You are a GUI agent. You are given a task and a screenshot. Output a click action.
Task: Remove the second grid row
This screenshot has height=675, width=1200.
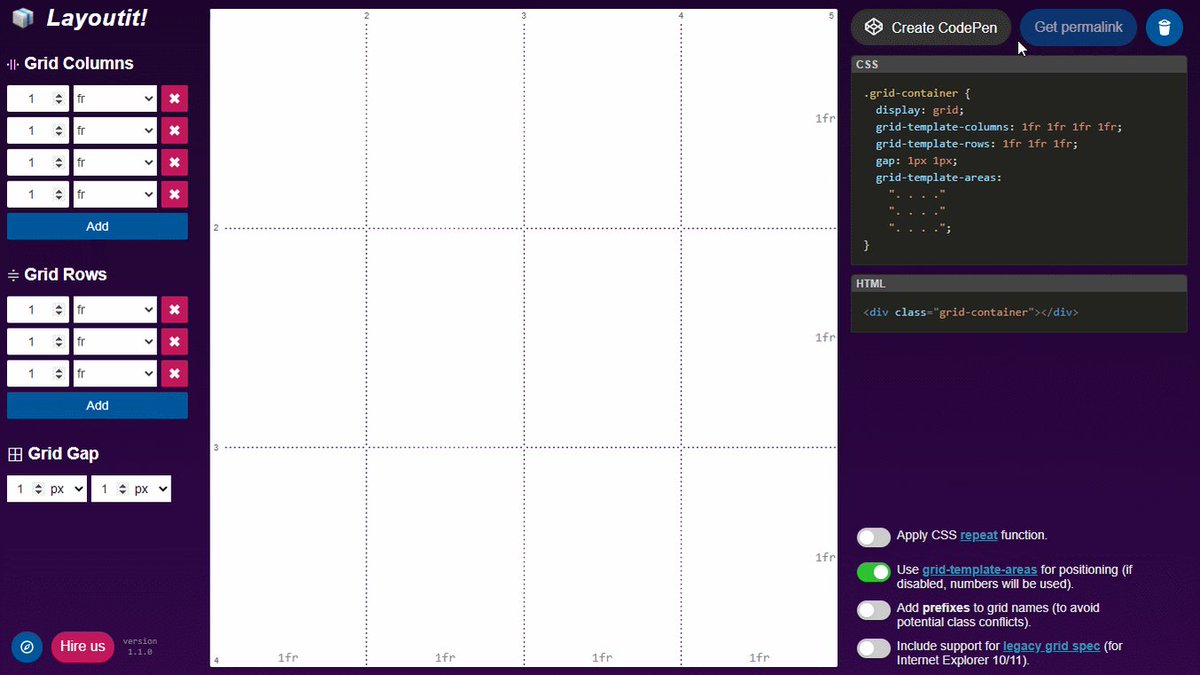(x=175, y=342)
